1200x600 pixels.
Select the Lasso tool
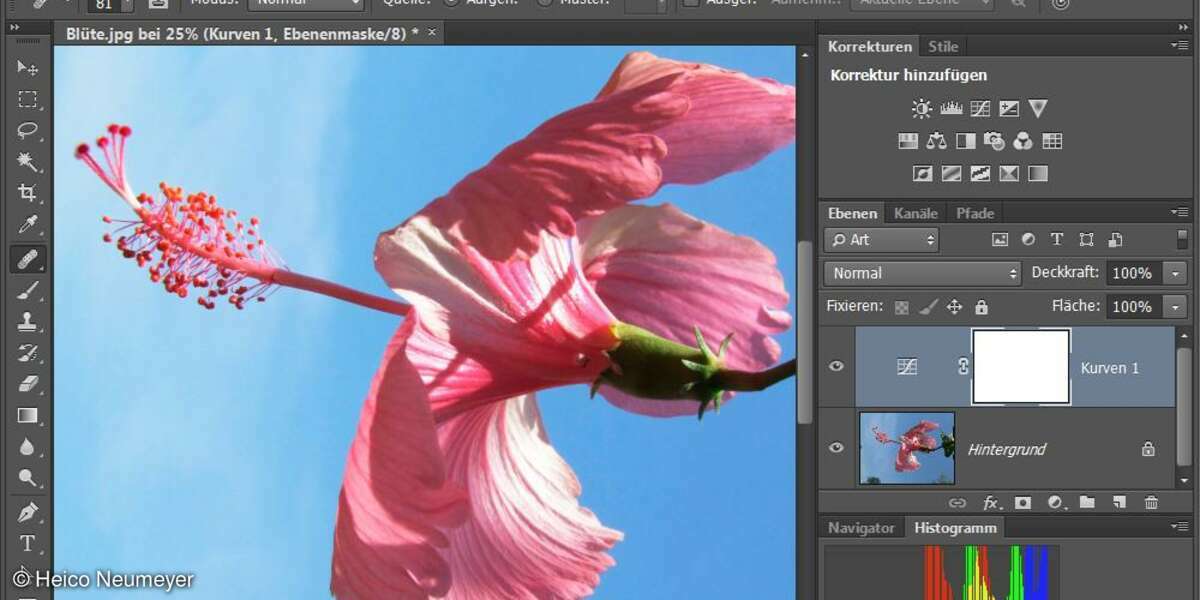point(27,130)
